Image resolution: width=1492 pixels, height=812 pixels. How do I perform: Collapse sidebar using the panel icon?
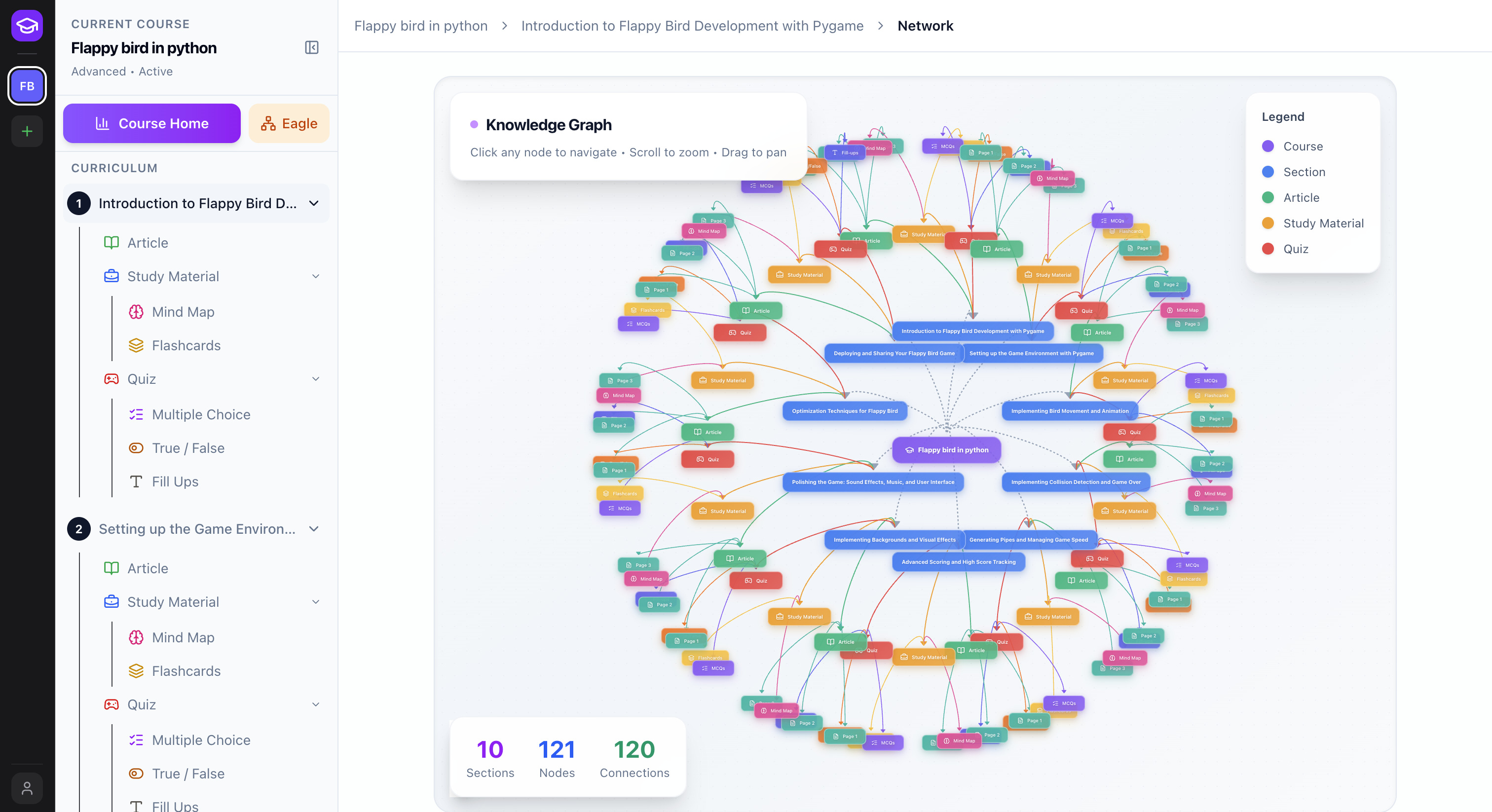[x=312, y=47]
